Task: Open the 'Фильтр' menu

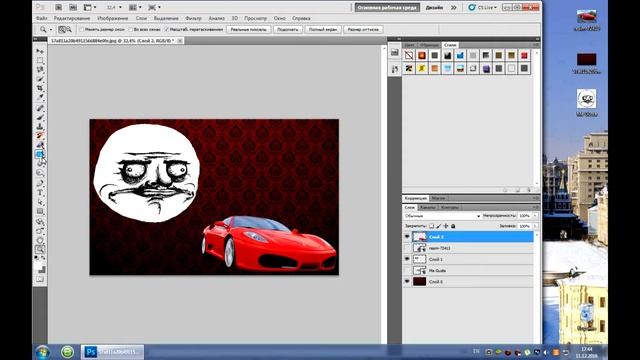Action: pos(193,18)
